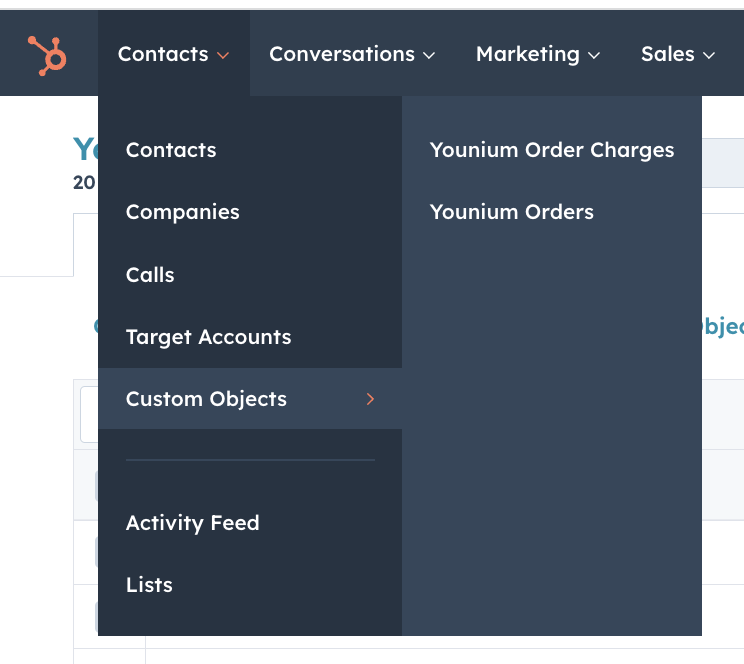
Task: Open the Sales navigation menu
Action: [678, 54]
